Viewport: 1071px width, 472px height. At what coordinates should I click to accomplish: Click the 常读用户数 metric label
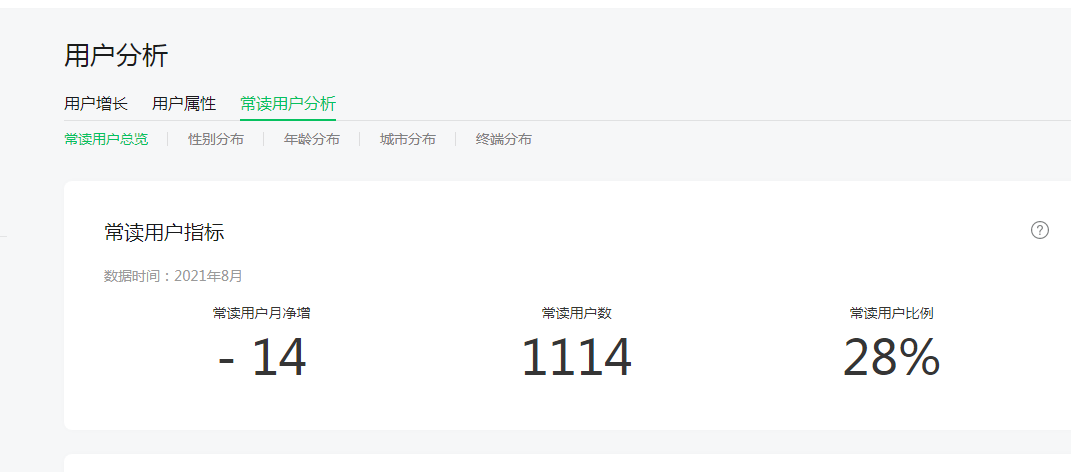576,313
